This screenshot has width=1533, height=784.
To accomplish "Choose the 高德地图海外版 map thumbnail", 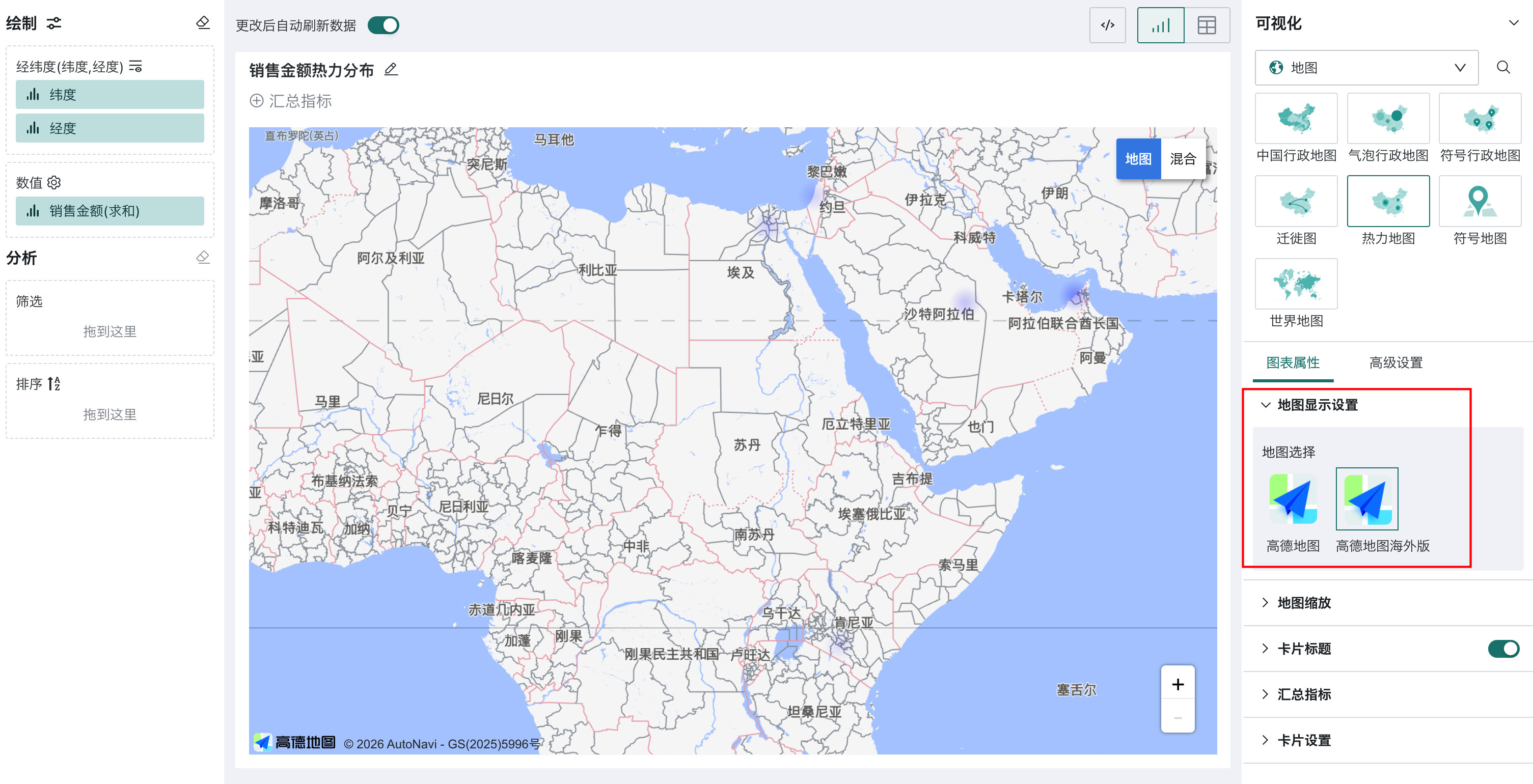I will 1366,498.
